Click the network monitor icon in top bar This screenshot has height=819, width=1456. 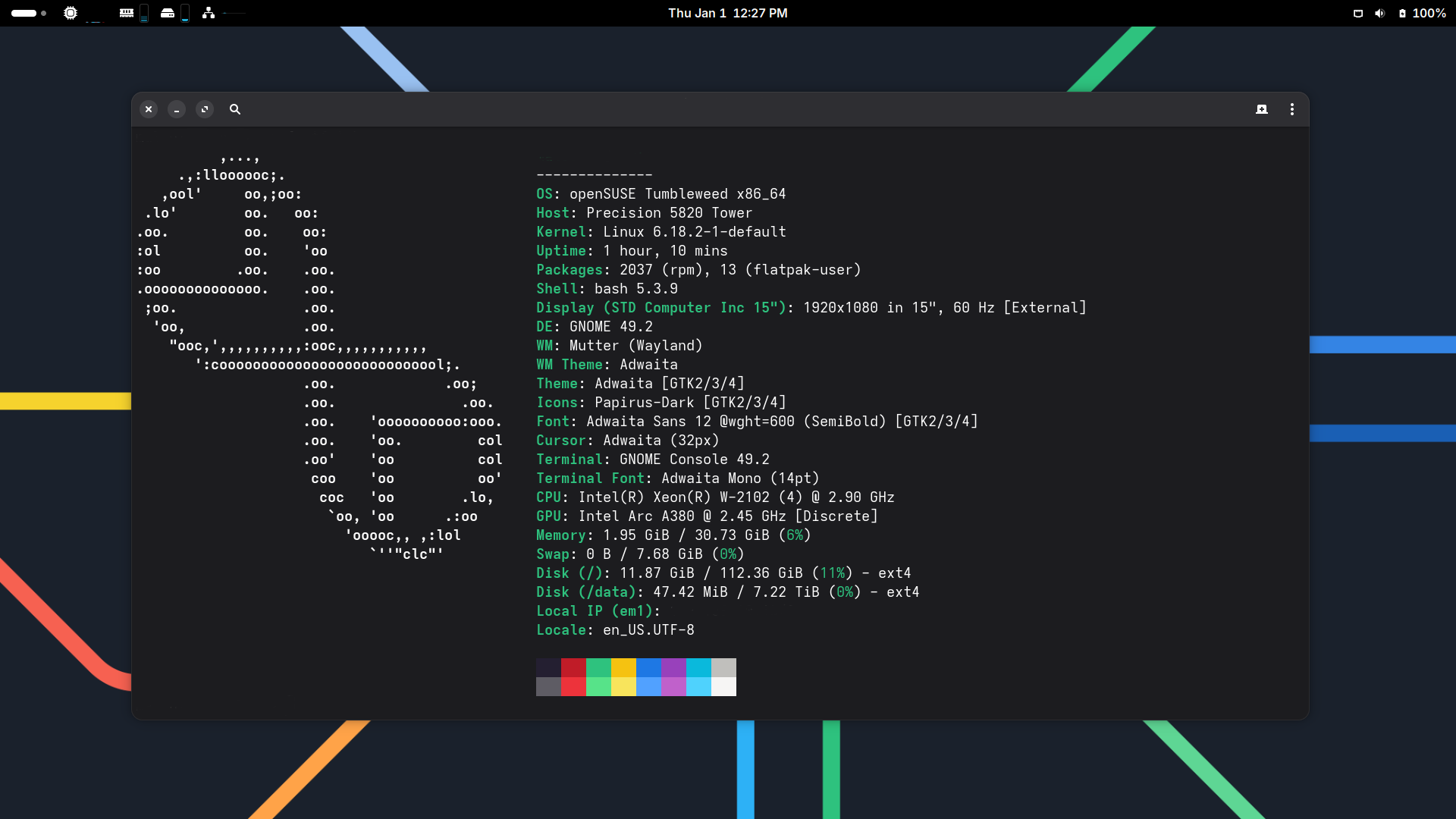point(209,13)
